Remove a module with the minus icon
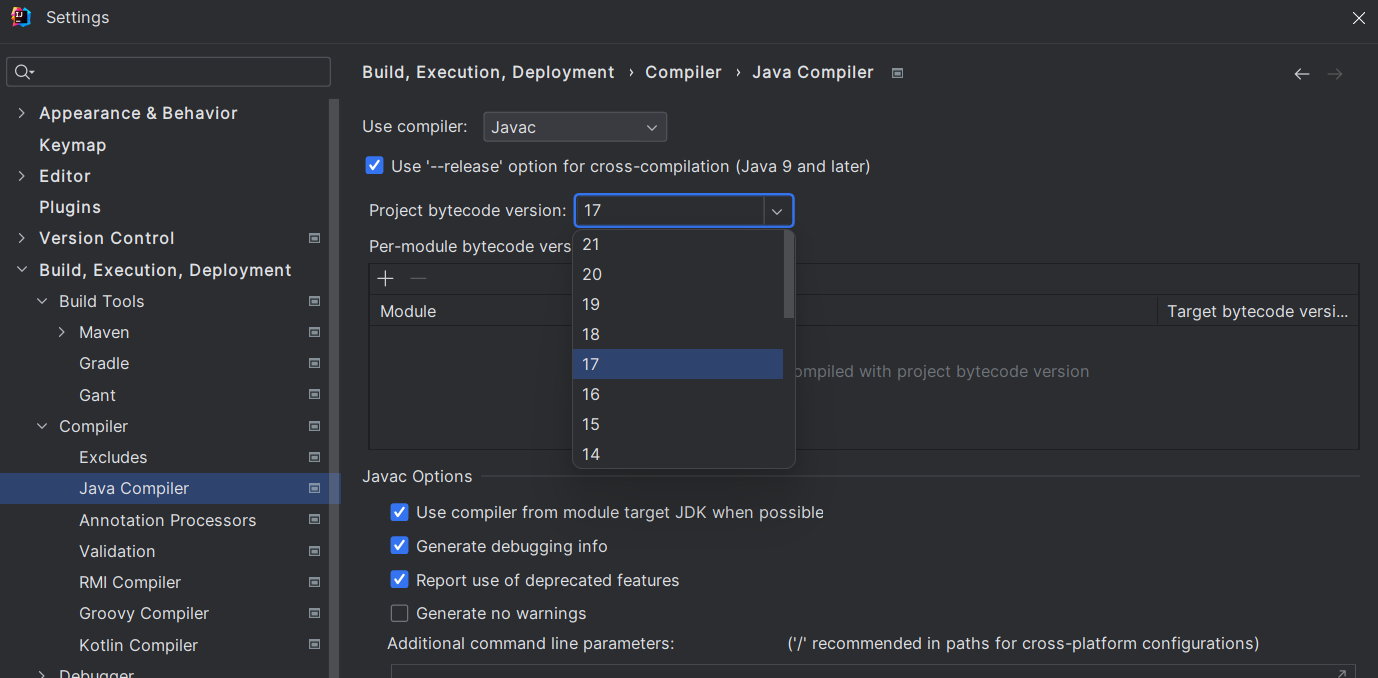Viewport: 1378px width, 678px height. pos(419,279)
